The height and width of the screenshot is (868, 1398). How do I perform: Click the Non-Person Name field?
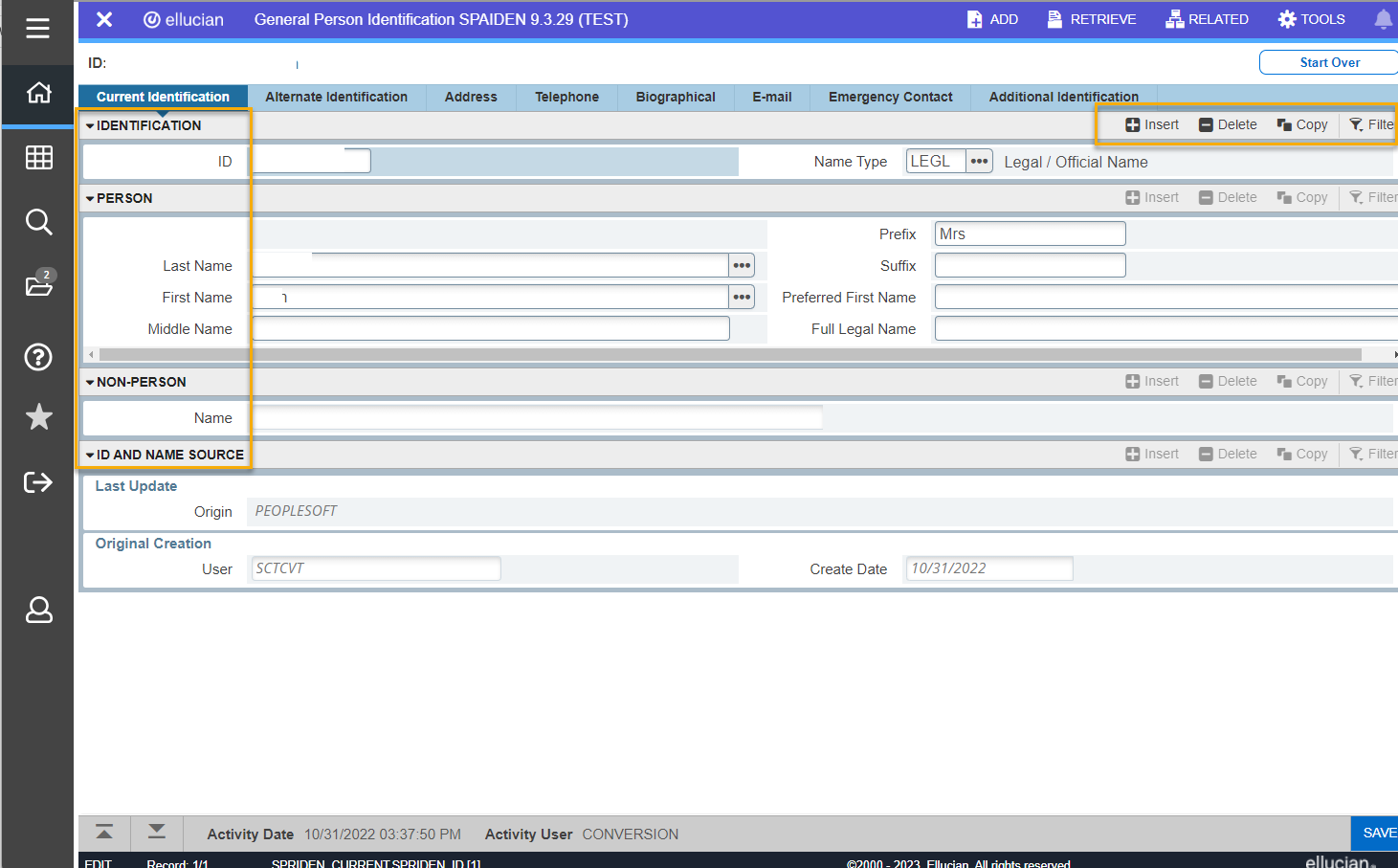tap(537, 417)
